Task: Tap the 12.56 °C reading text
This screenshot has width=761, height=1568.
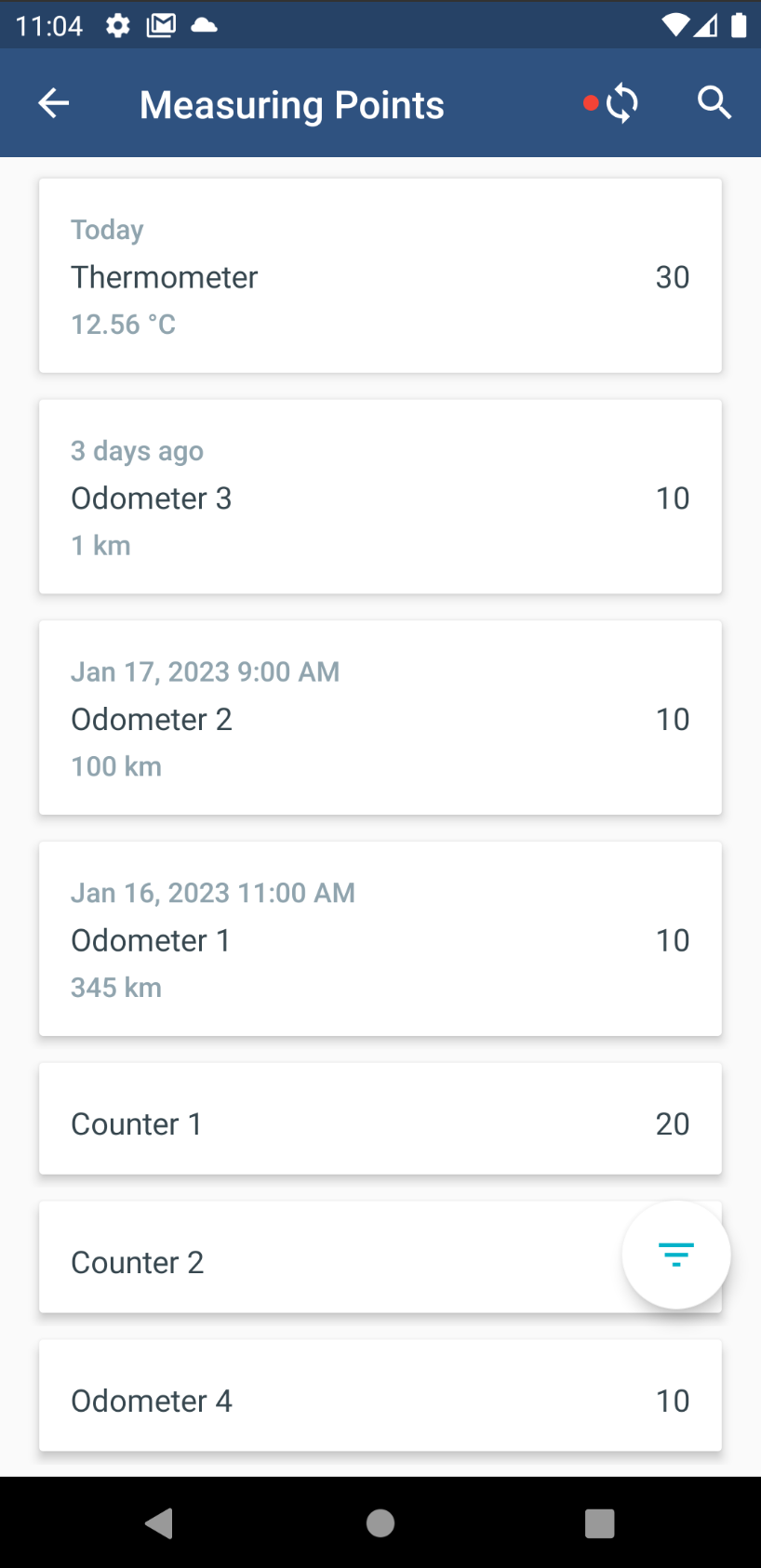Action: pos(123,325)
